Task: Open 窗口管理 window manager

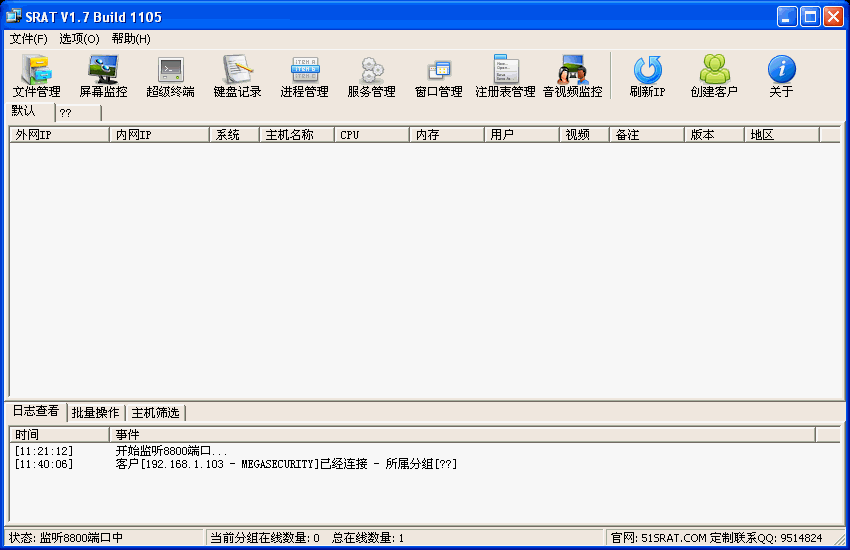Action: point(438,76)
